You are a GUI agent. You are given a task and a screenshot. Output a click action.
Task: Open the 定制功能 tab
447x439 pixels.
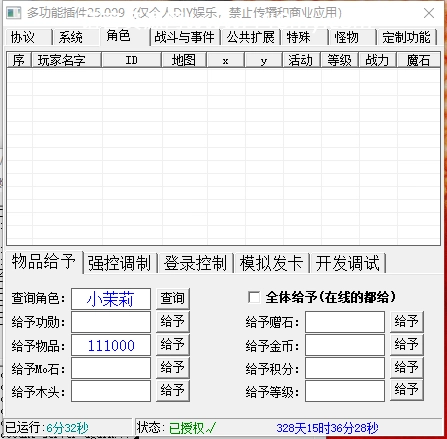[407, 37]
